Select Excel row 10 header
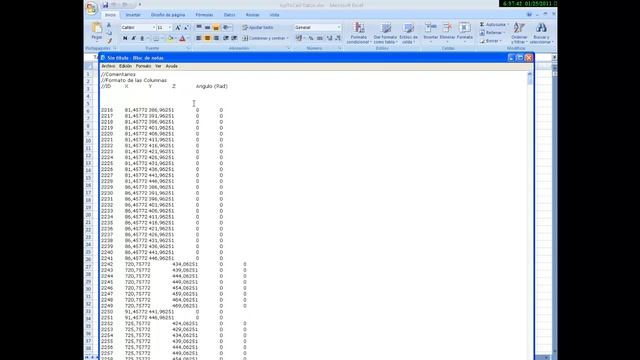The height and width of the screenshot is (360, 640). click(x=88, y=141)
